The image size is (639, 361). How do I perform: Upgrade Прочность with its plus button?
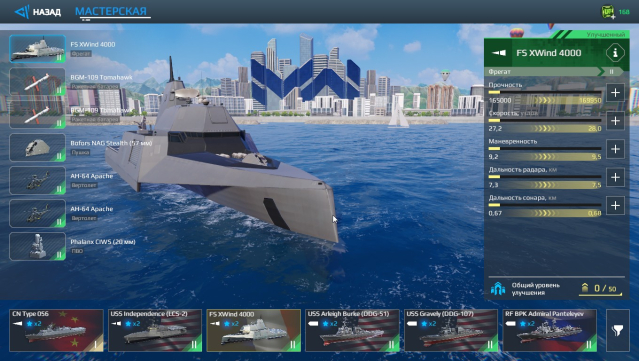click(x=615, y=93)
